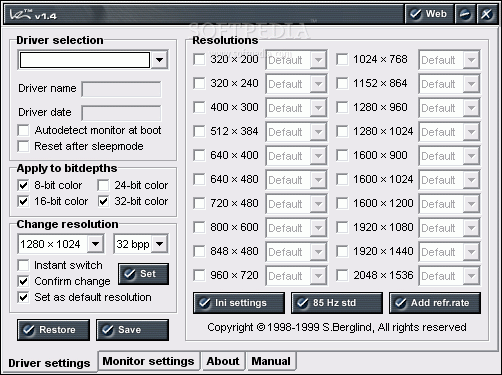Image resolution: width=502 pixels, height=375 pixels.
Task: Click the Restore button
Action: 53,330
